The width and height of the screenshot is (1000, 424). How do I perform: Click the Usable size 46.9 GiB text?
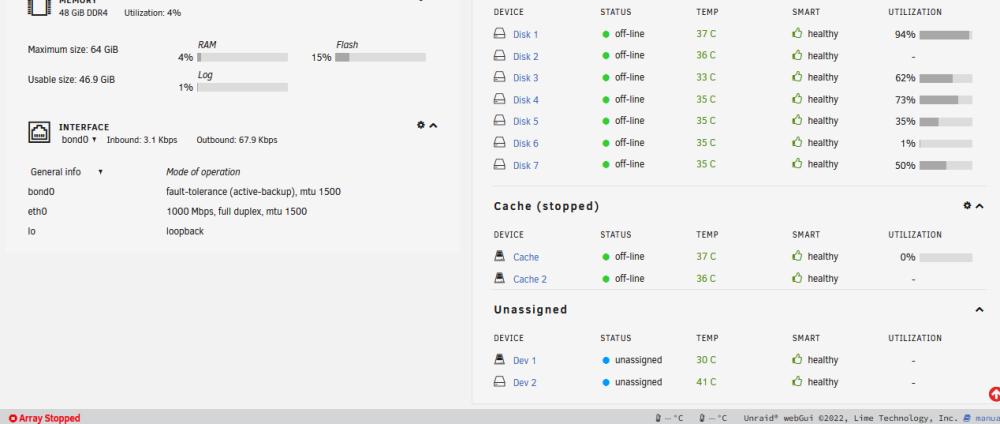(71, 80)
